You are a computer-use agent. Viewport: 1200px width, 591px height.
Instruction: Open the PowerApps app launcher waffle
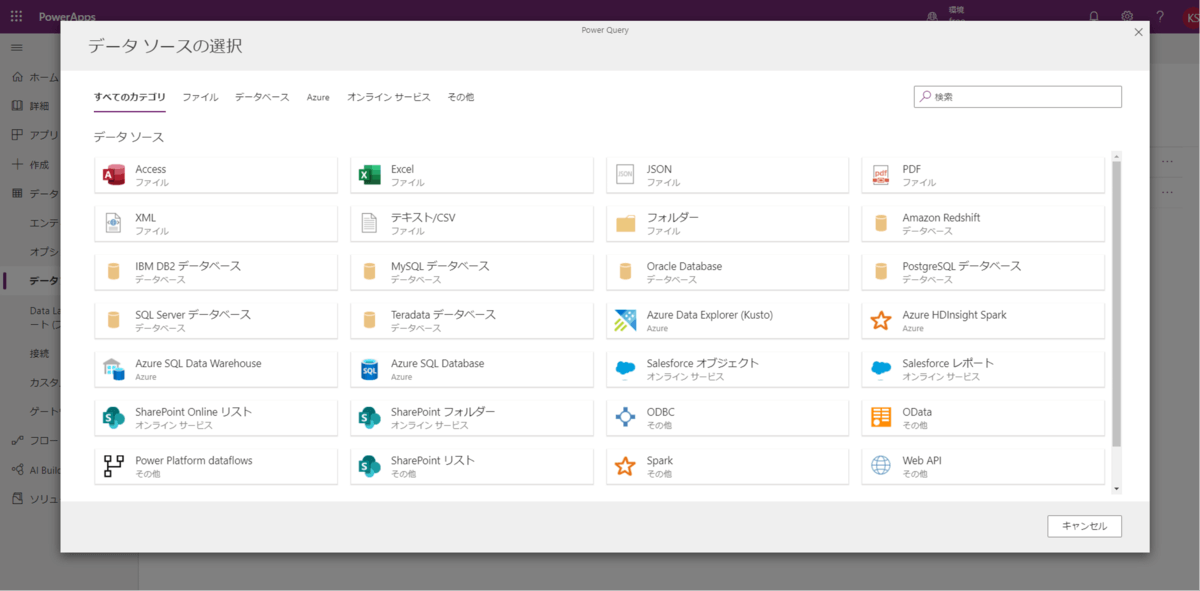pos(16,16)
